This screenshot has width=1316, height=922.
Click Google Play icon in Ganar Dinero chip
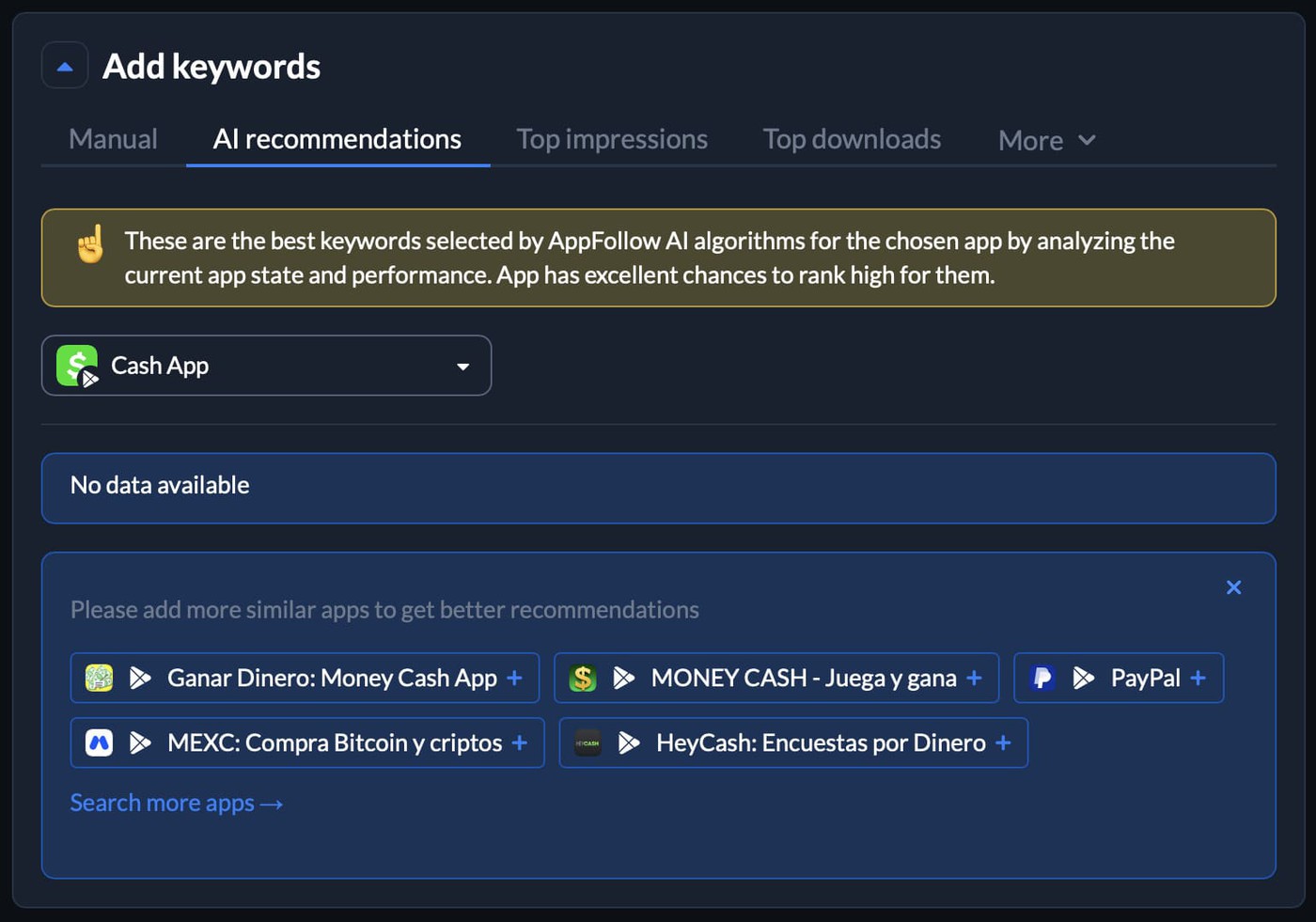click(140, 678)
